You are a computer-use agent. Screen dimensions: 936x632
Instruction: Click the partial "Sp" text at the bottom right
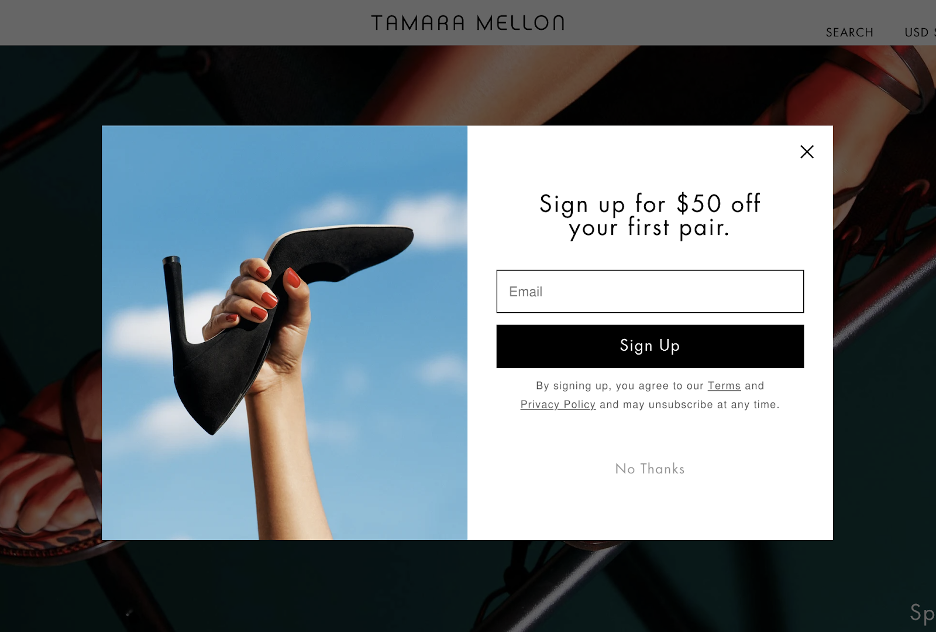click(x=922, y=612)
